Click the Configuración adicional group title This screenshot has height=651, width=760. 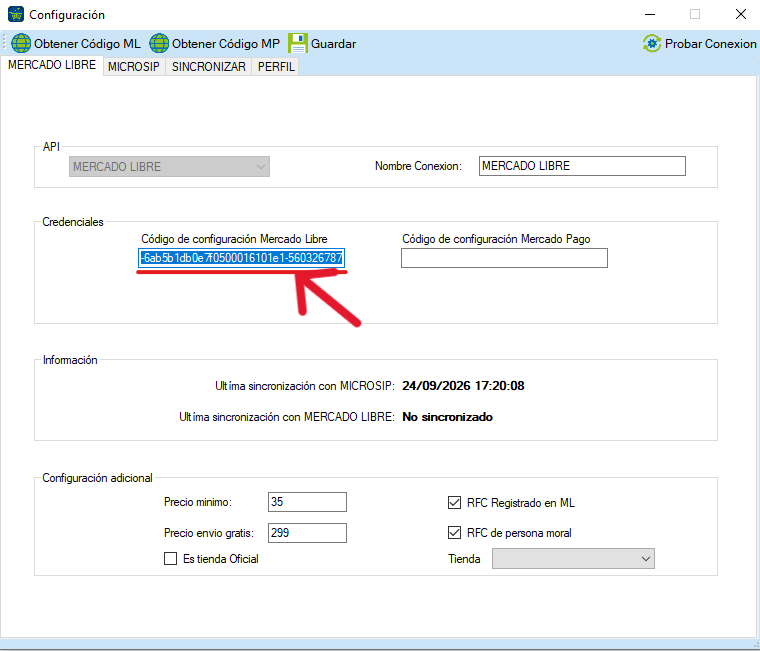[x=97, y=478]
